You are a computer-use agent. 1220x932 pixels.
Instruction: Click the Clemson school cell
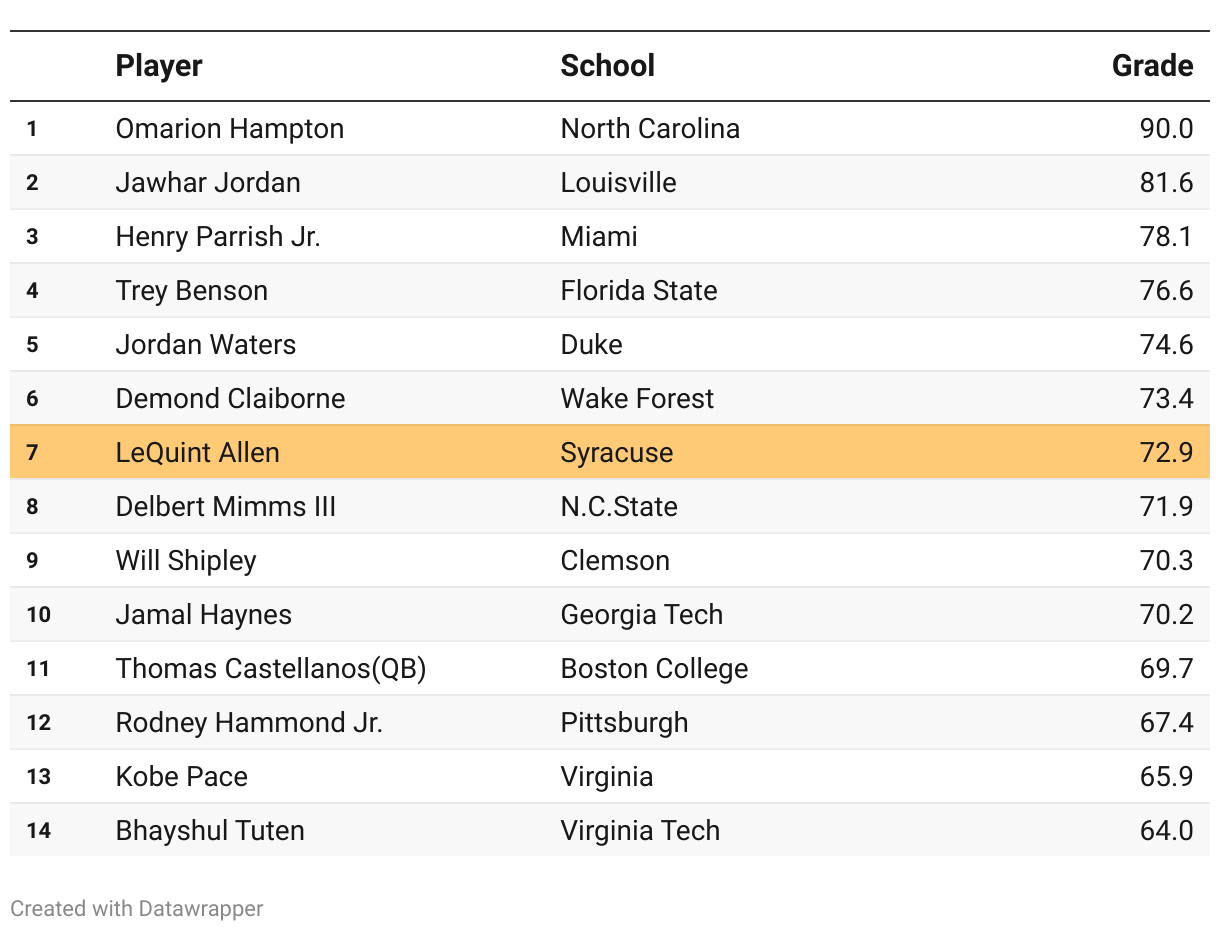[x=615, y=561]
